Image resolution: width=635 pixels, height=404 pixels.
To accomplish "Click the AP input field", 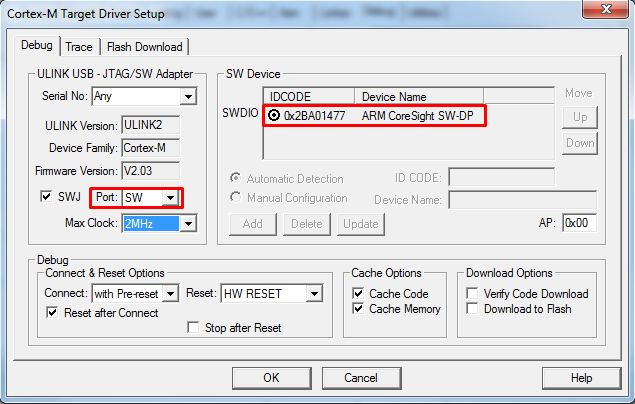I will pos(579,223).
